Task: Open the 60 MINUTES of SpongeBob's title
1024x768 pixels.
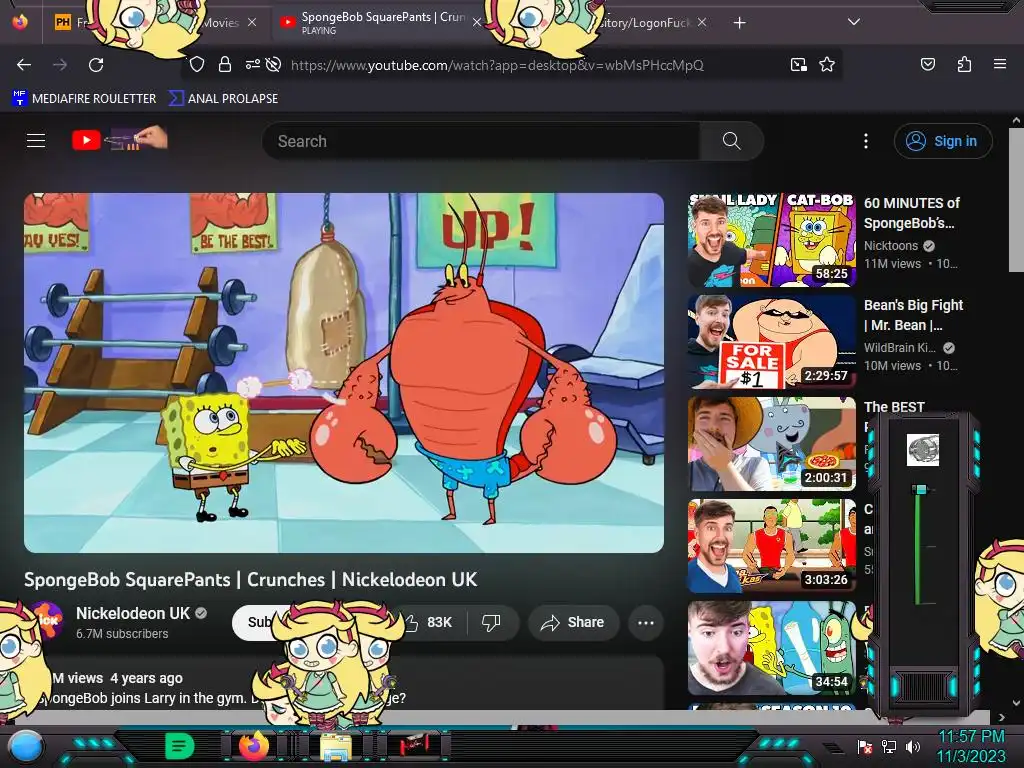Action: (912, 213)
